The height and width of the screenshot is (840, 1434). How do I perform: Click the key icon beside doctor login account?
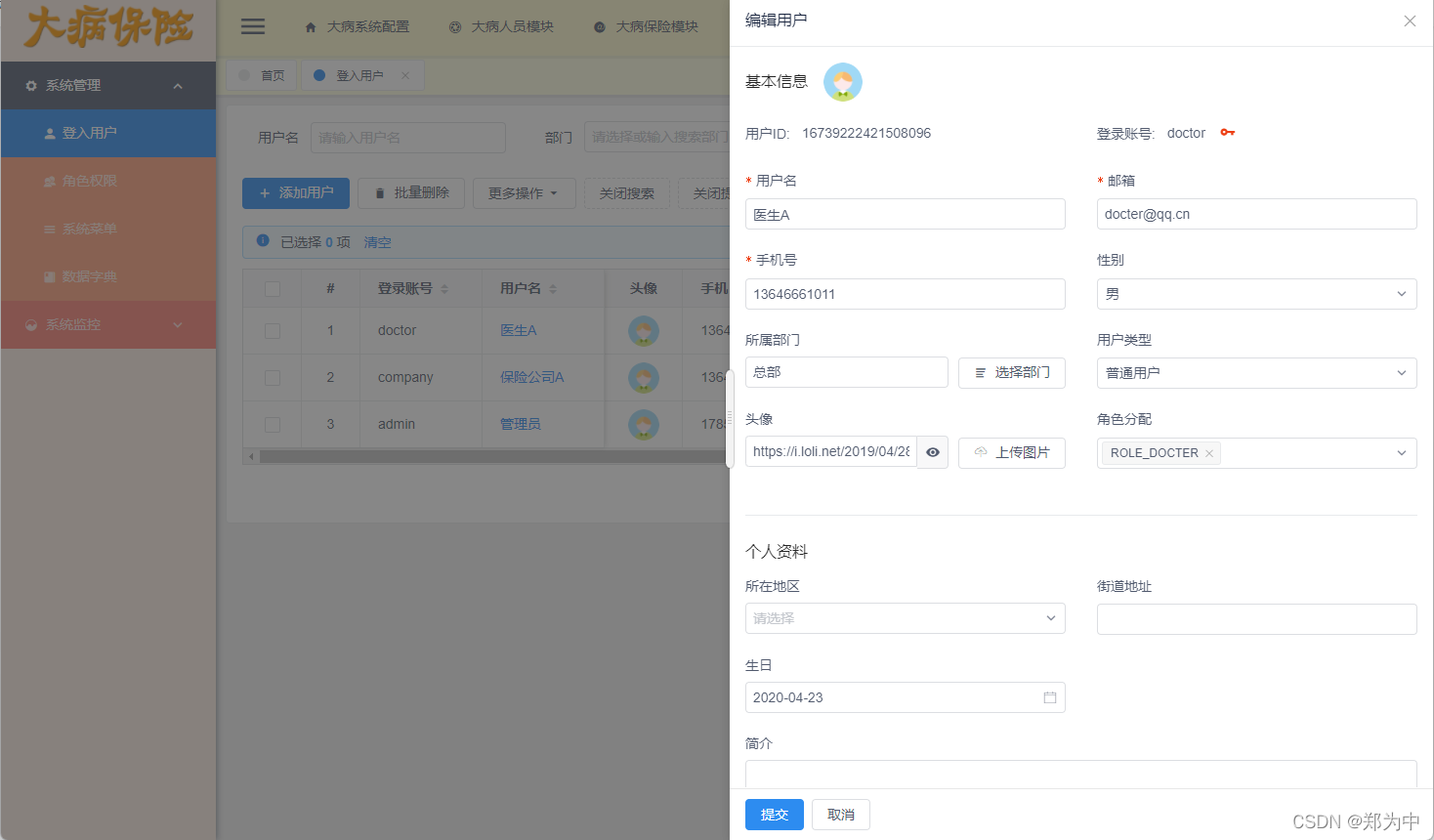(1228, 133)
